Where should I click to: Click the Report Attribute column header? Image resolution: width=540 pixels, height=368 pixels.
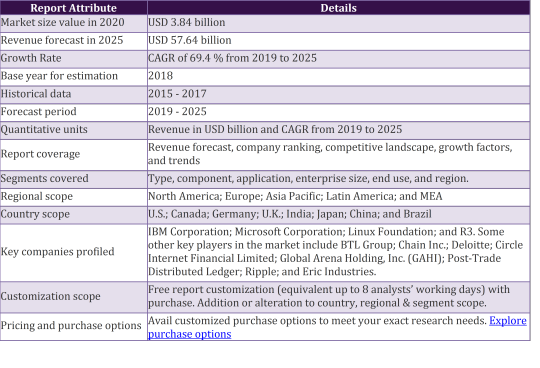point(73,8)
